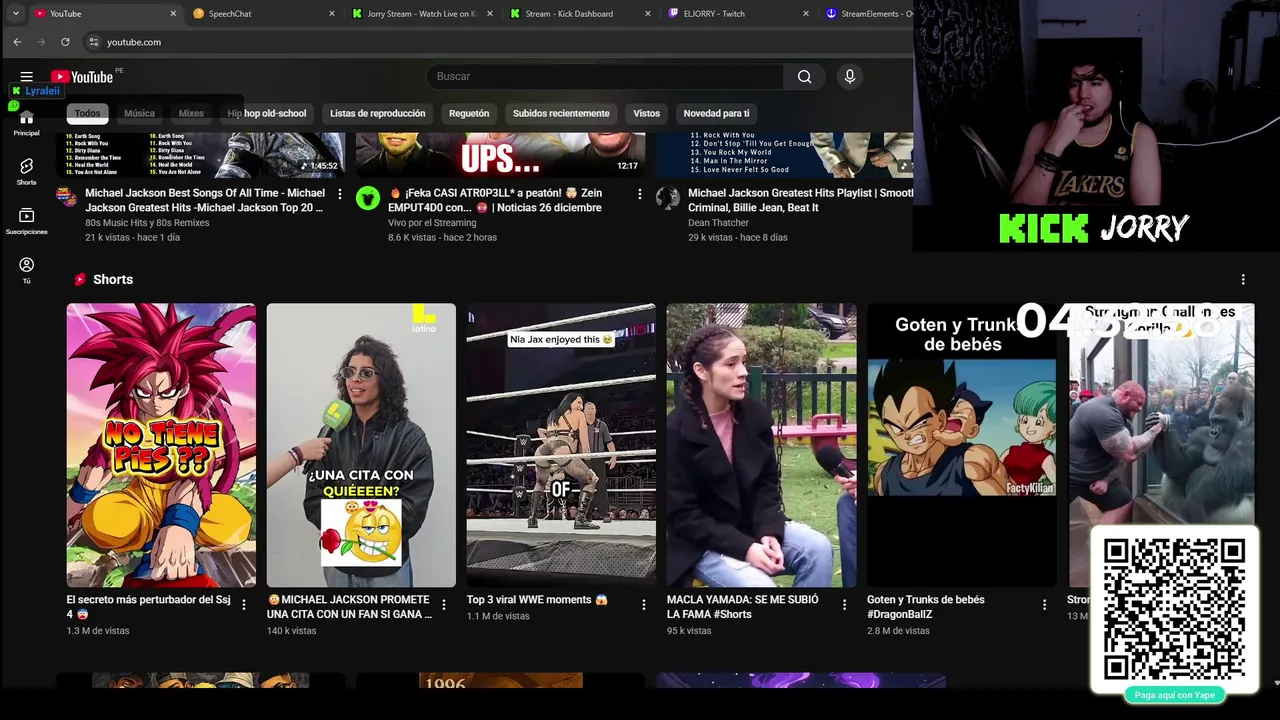Open 80s Music Hits channel name link

(147, 223)
